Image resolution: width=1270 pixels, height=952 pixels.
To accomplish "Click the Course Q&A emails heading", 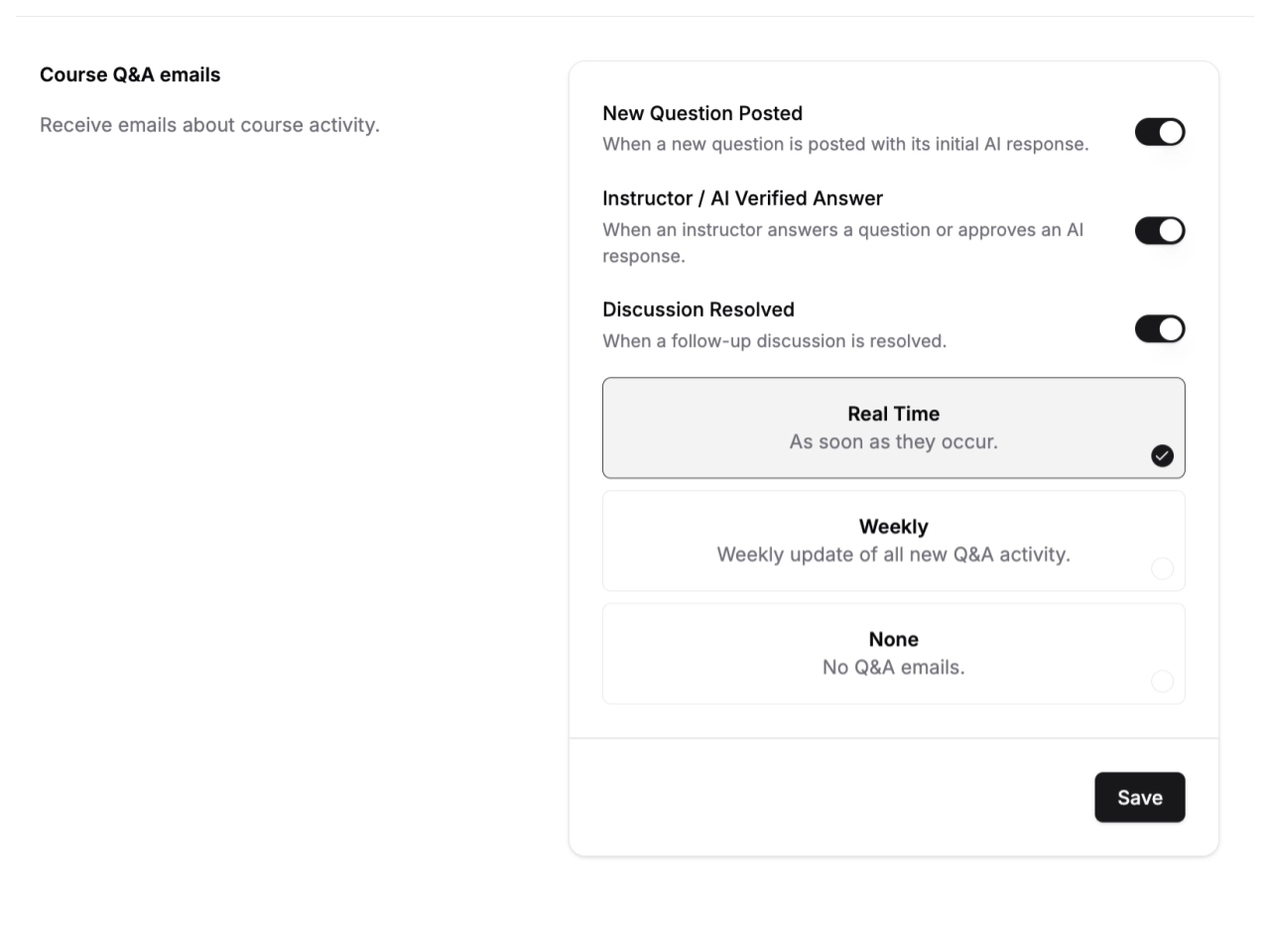I will 130,74.
